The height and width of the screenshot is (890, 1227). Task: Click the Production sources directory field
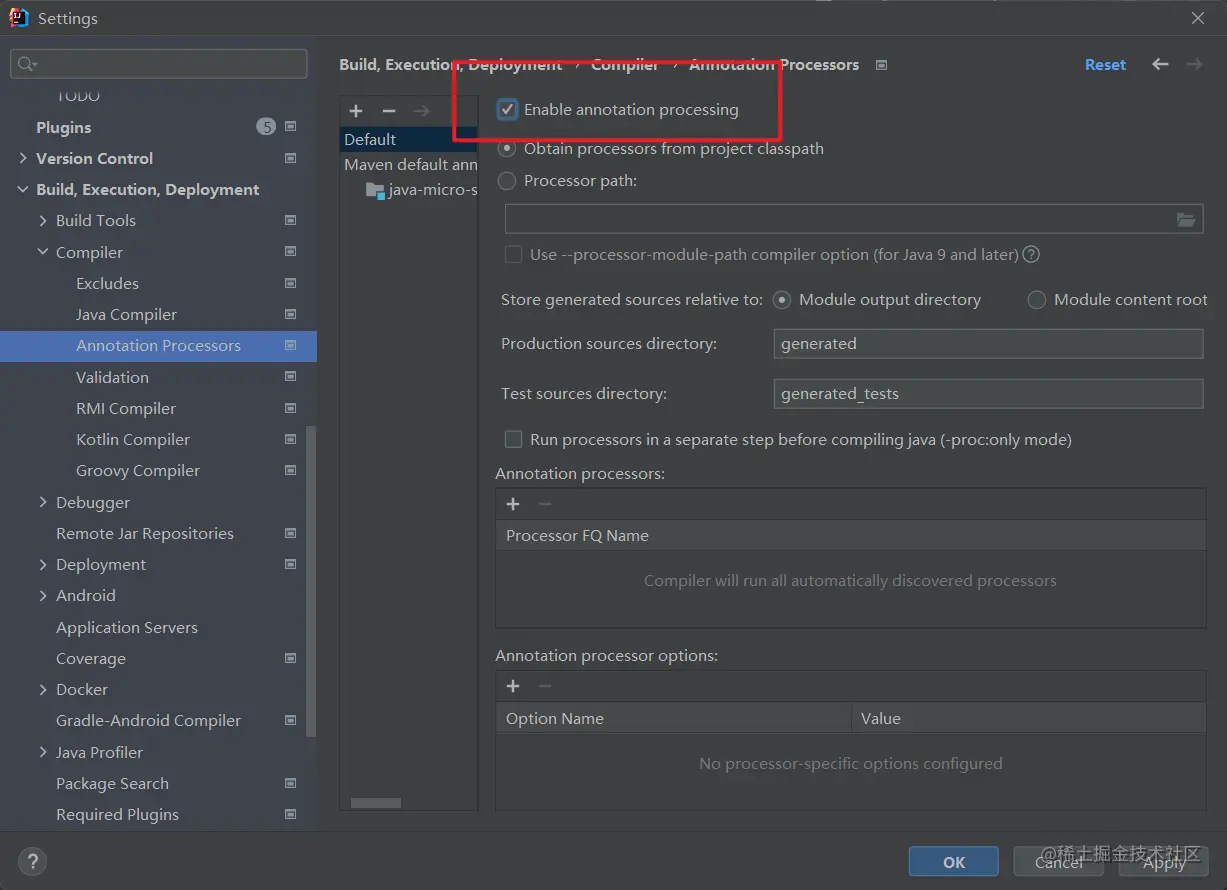point(988,343)
